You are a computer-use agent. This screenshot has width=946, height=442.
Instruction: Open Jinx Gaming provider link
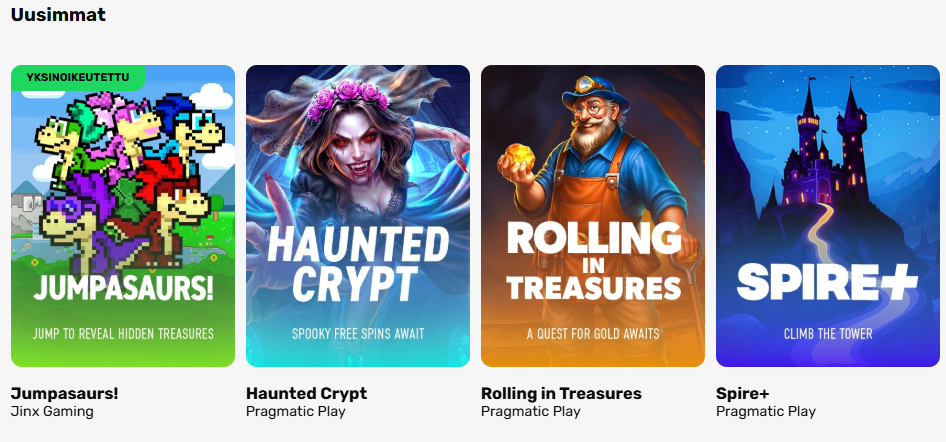[52, 412]
